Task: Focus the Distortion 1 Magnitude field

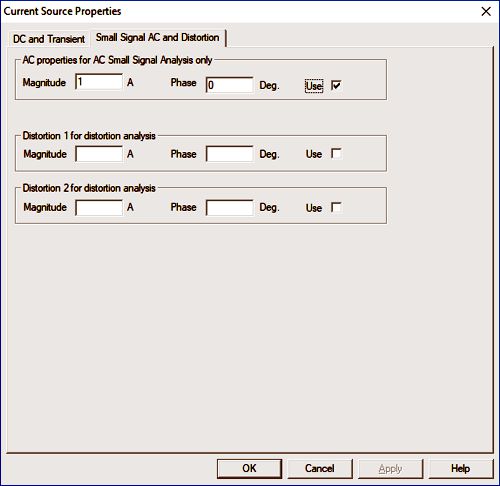Action: [99, 154]
